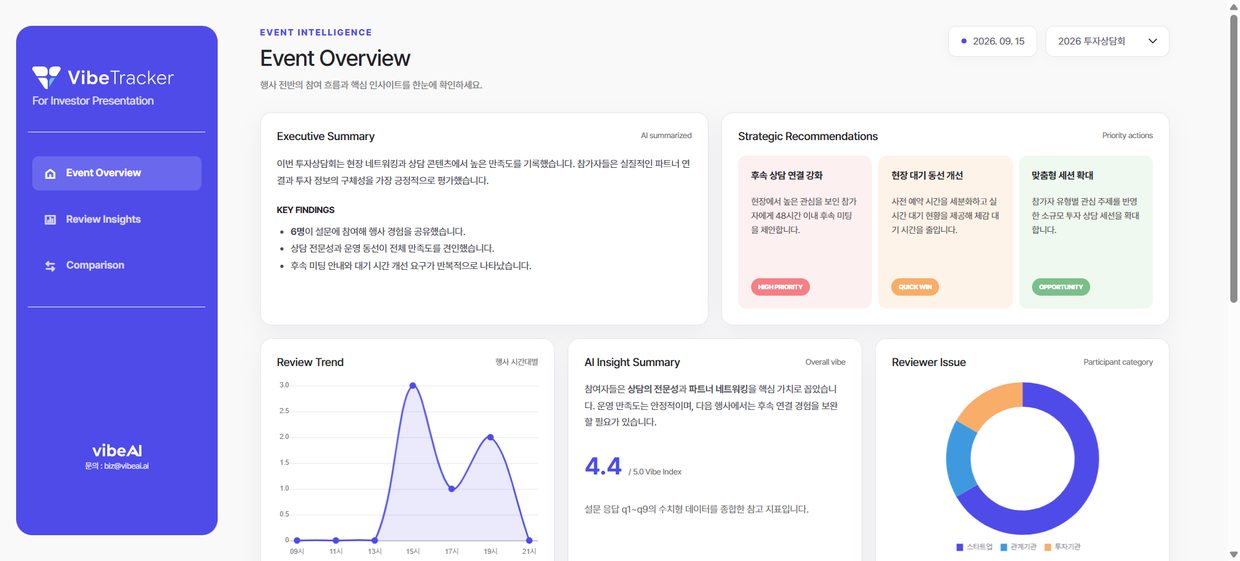Open the 2026 투자상담회 event dropdown
The image size is (1240, 561).
[x=1107, y=41]
